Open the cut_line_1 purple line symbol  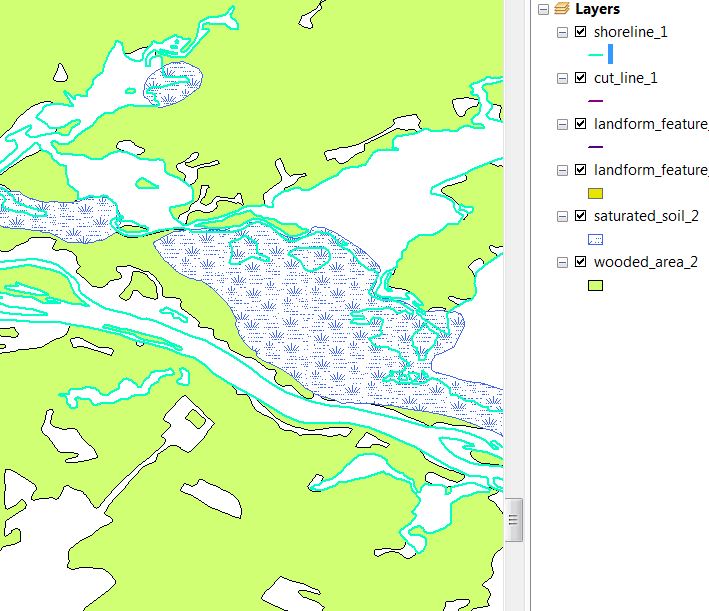(x=596, y=101)
